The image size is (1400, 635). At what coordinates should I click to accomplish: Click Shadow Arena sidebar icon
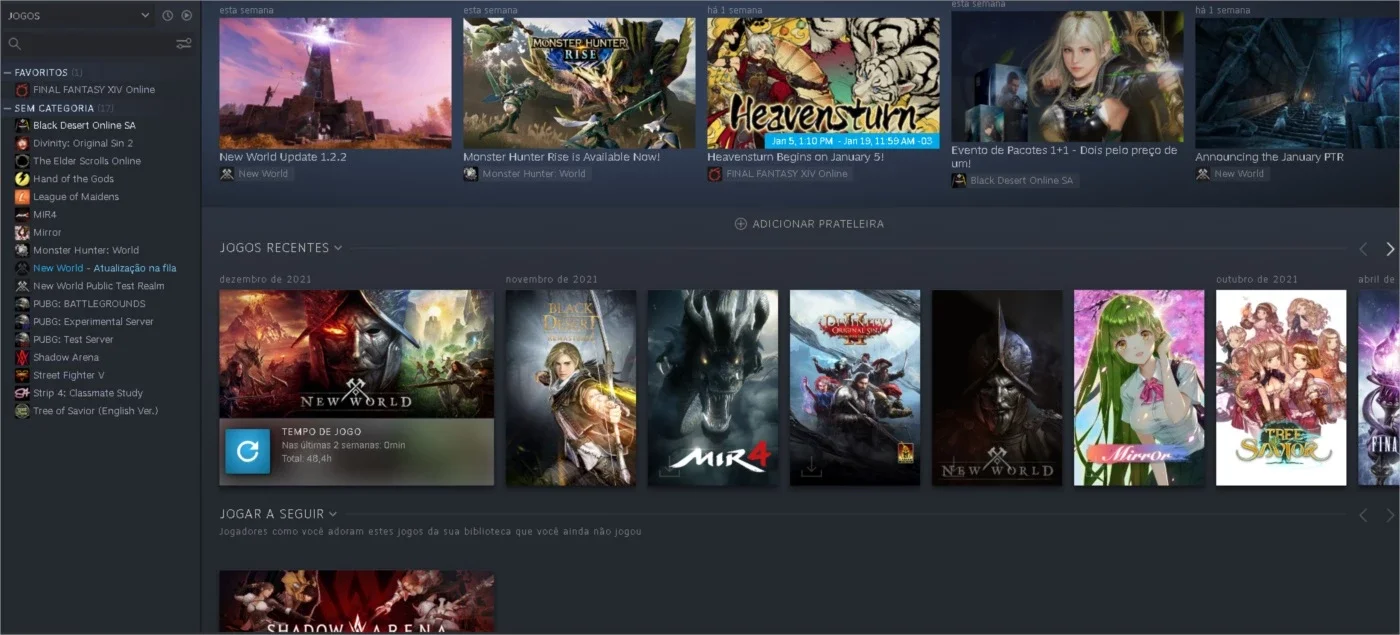[x=22, y=357]
